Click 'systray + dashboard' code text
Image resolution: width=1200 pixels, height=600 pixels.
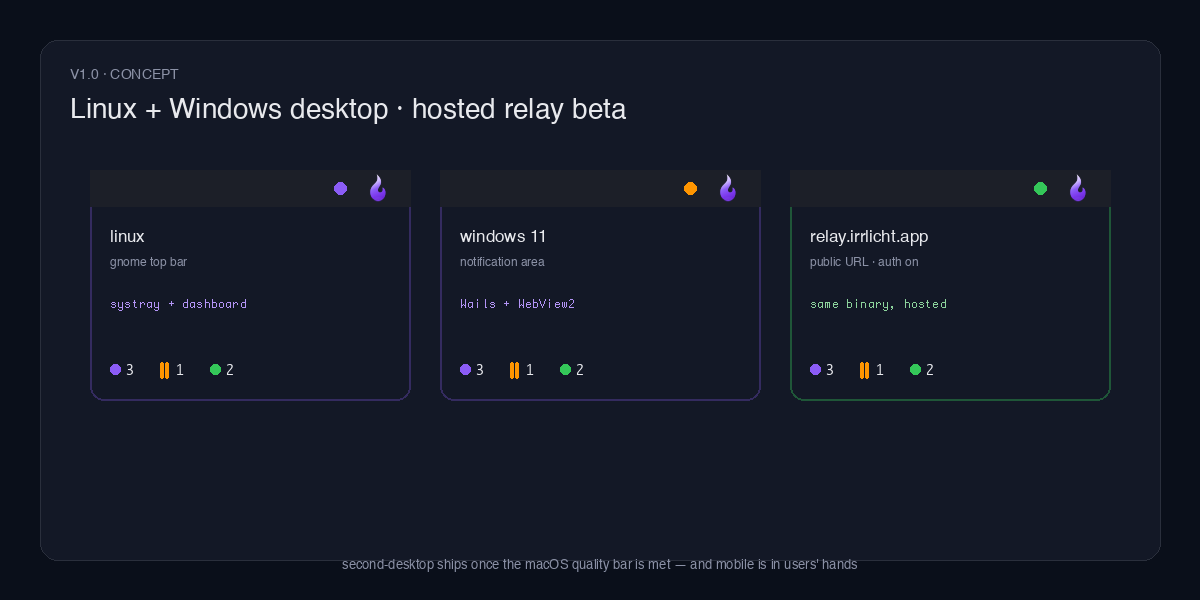coord(178,304)
